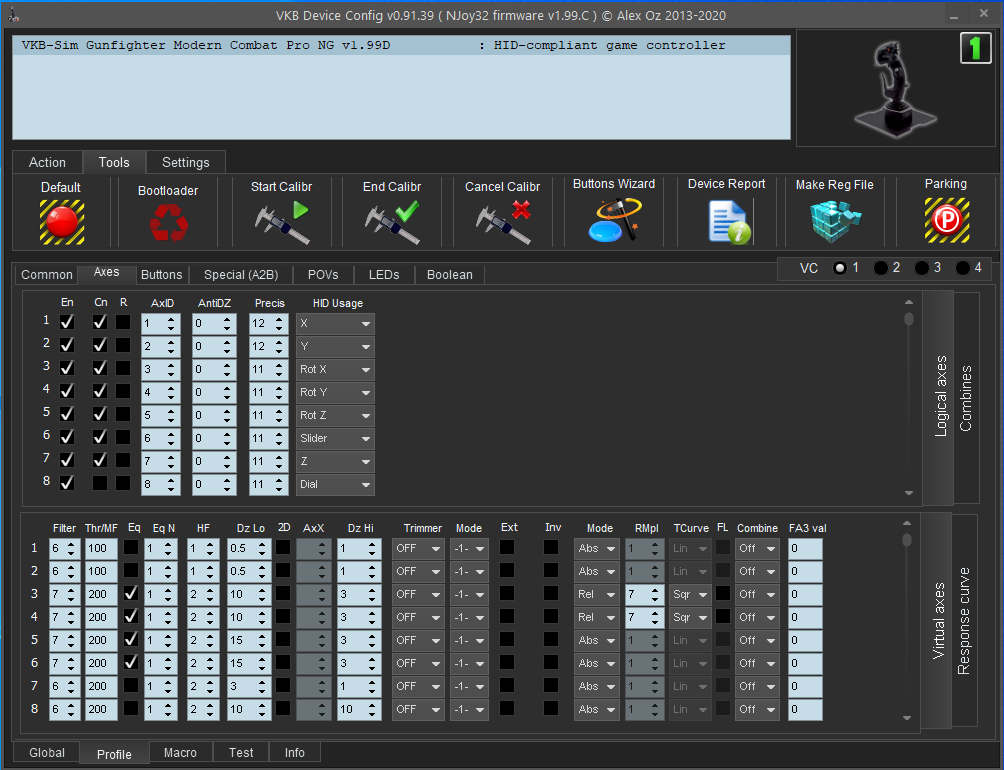Viewport: 1004px width, 770px height.
Task: Open the Combines side tab
Action: pos(966,398)
